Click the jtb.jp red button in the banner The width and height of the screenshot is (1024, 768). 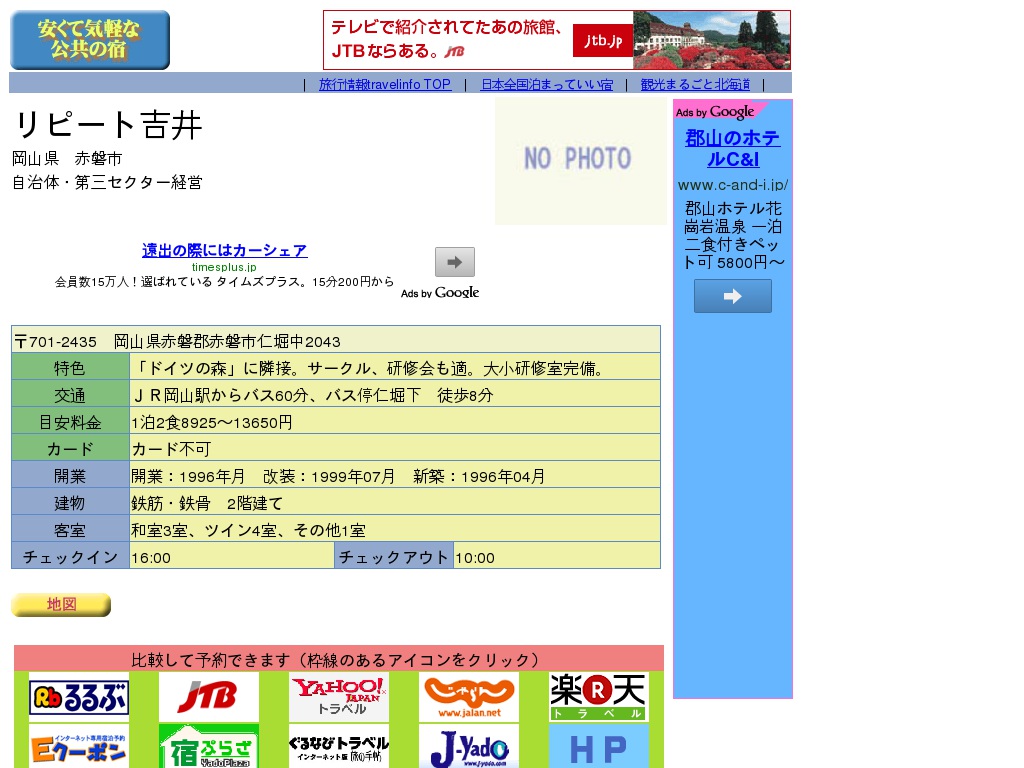pos(603,40)
